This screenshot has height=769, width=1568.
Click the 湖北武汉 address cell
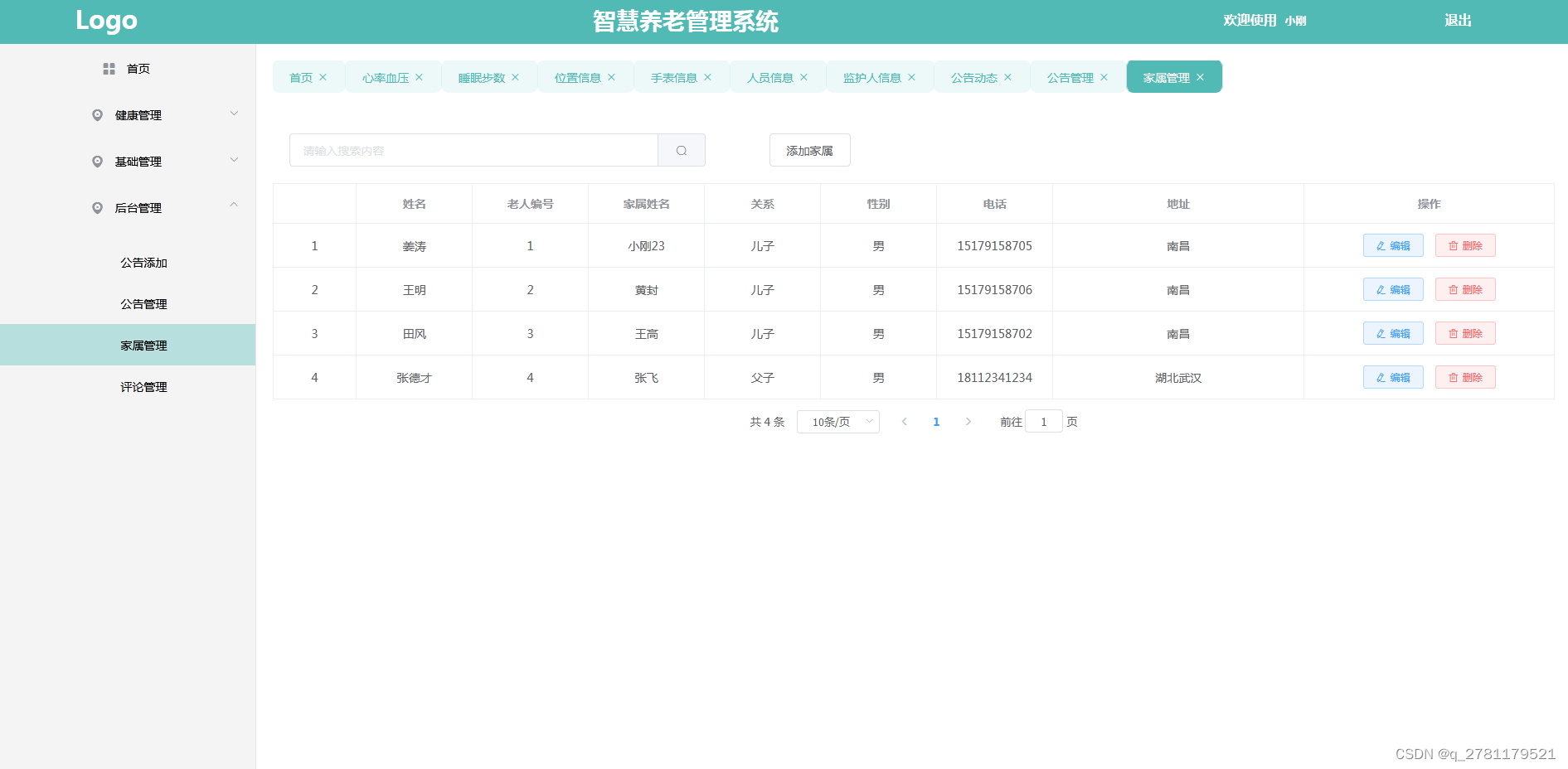click(1178, 378)
